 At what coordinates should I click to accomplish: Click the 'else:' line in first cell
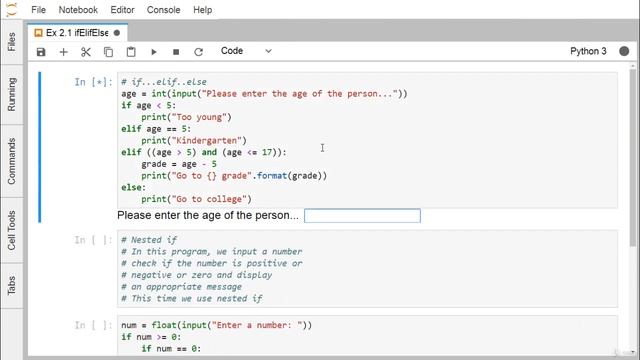[x=133, y=187]
